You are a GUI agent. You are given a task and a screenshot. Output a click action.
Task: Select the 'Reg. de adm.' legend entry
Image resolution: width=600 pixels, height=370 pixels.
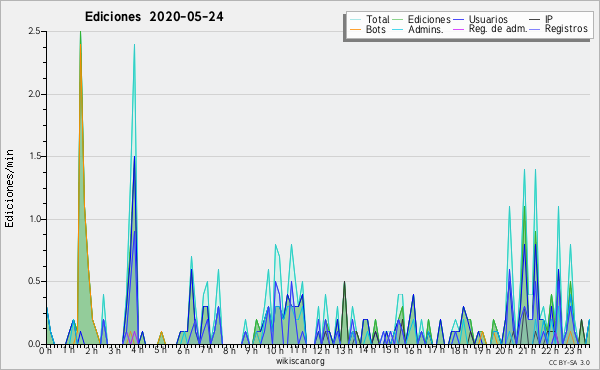(x=498, y=29)
